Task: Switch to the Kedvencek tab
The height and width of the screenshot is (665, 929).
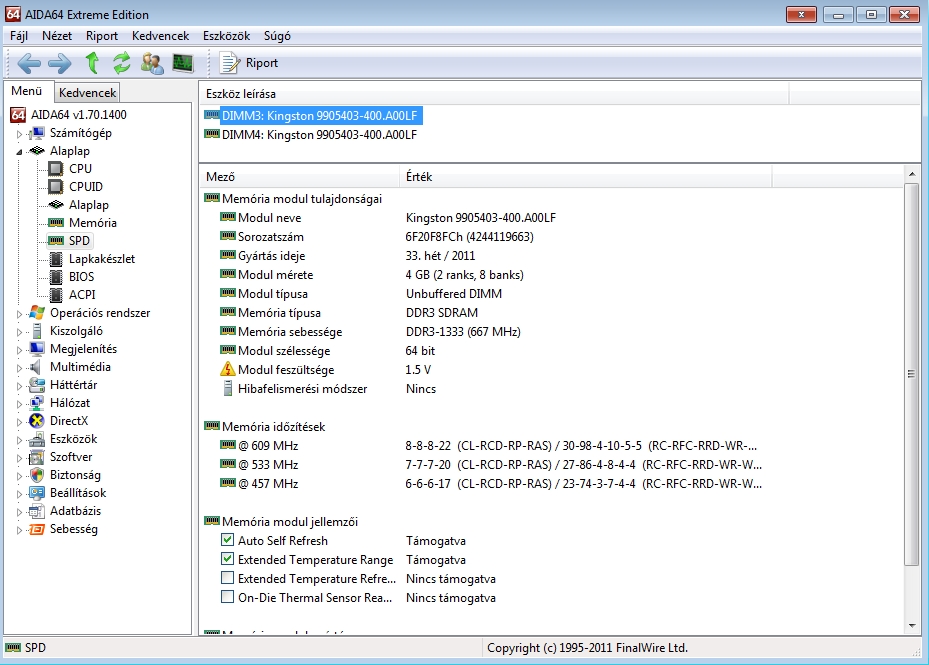Action: pyautogui.click(x=87, y=92)
